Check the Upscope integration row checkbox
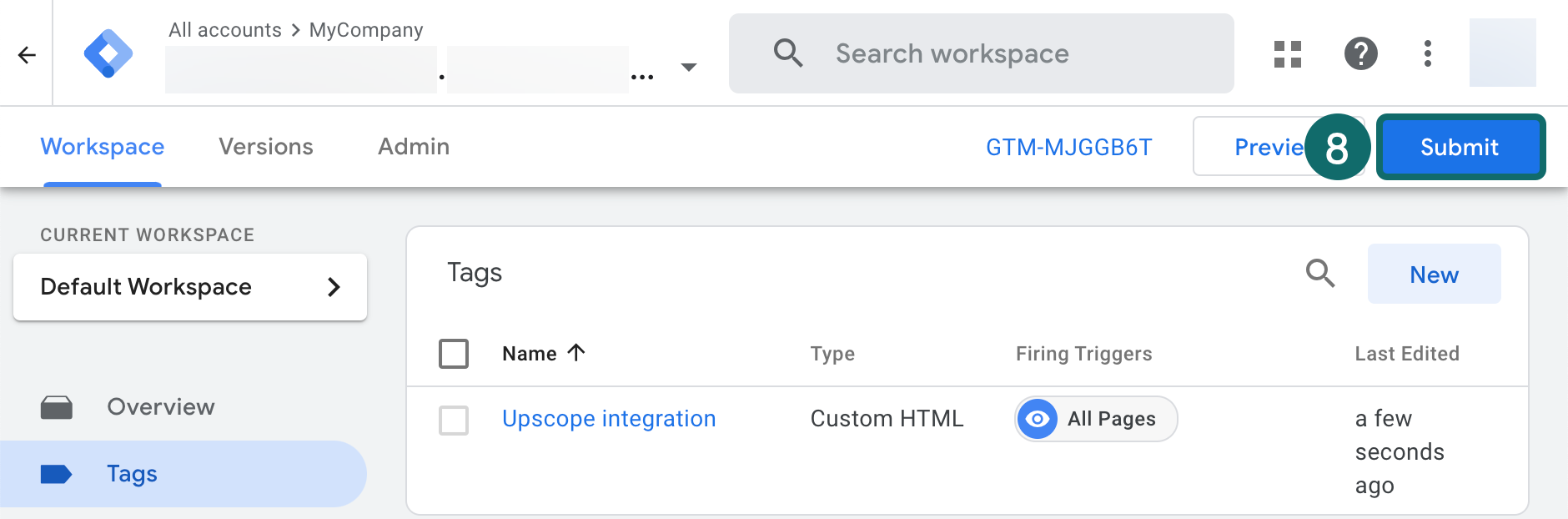Image resolution: width=1568 pixels, height=519 pixels. pyautogui.click(x=454, y=420)
